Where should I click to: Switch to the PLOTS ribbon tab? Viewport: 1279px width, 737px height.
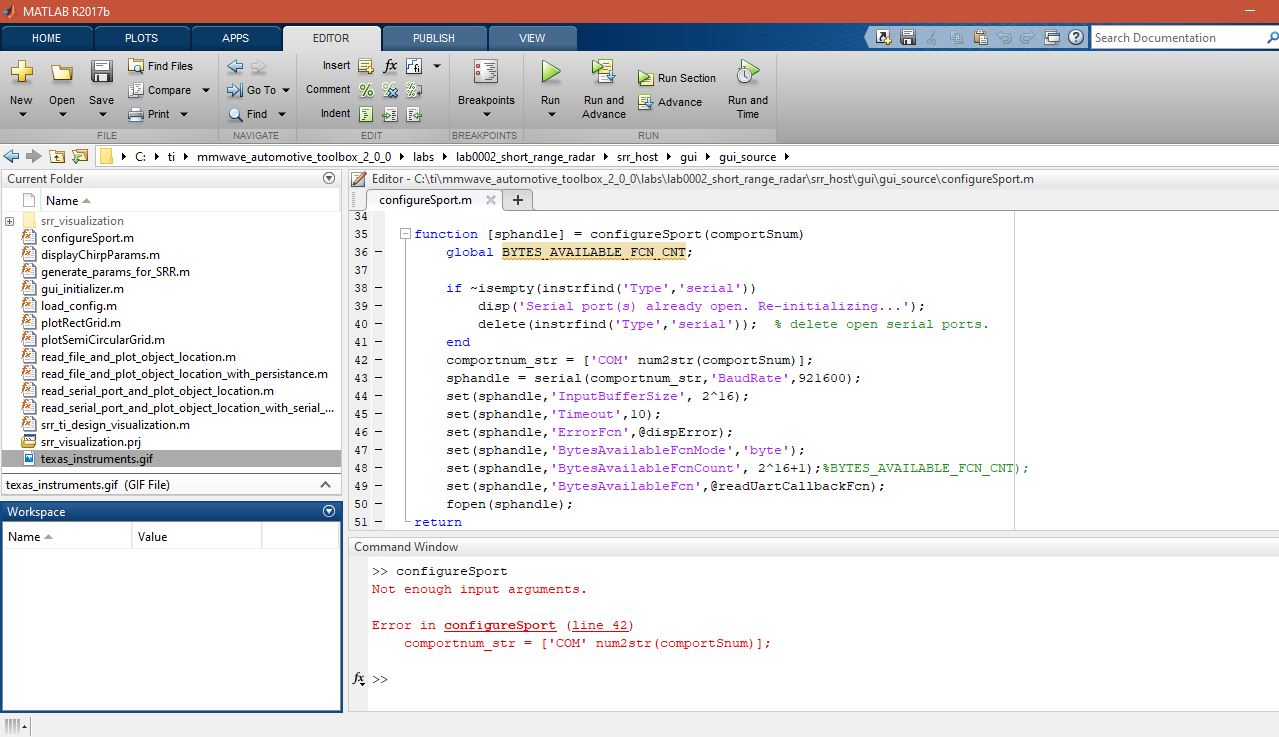142,38
